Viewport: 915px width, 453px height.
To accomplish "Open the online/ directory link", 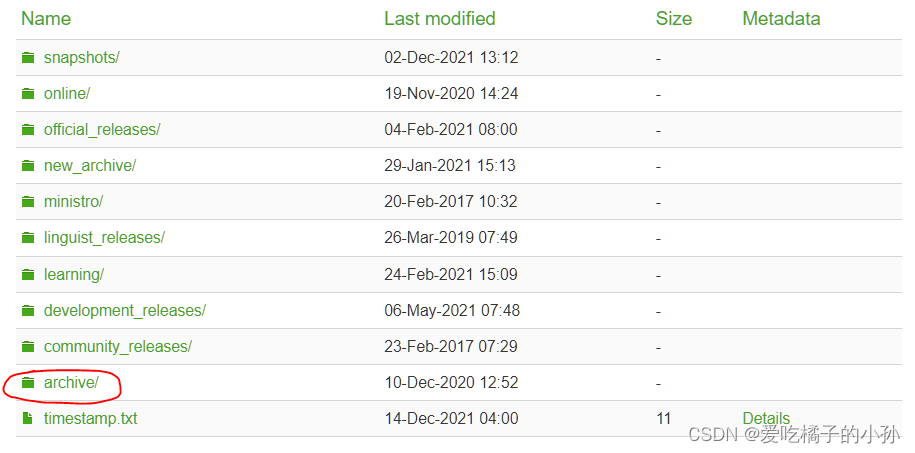I will coord(67,93).
